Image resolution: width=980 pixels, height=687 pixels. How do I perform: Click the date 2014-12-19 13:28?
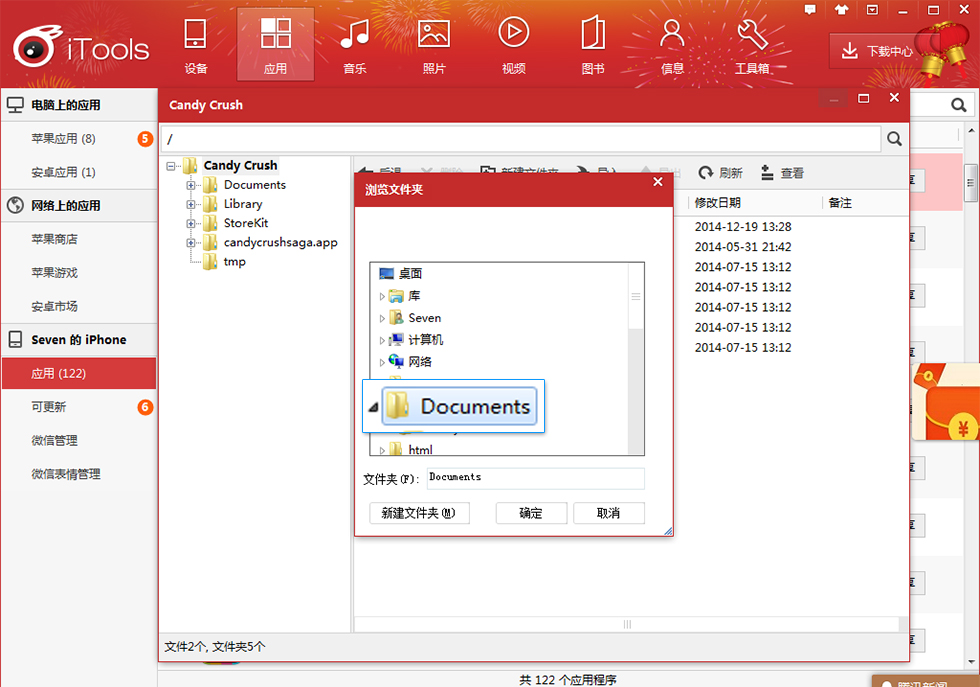click(x=742, y=227)
